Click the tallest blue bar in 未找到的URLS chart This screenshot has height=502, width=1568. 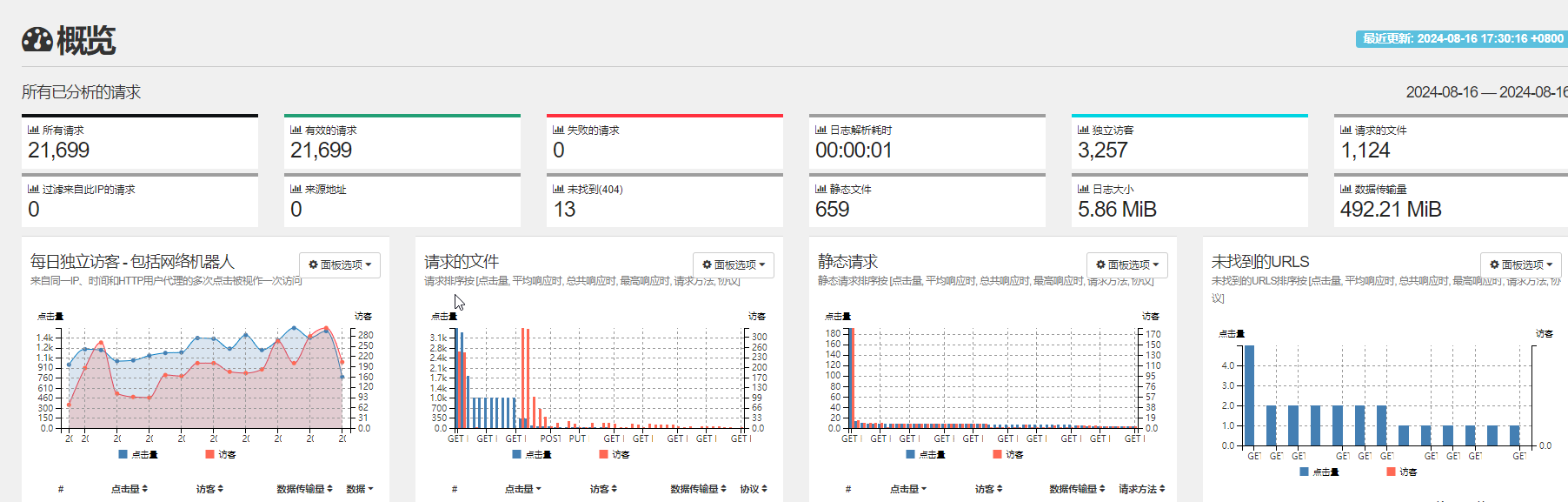1249,395
